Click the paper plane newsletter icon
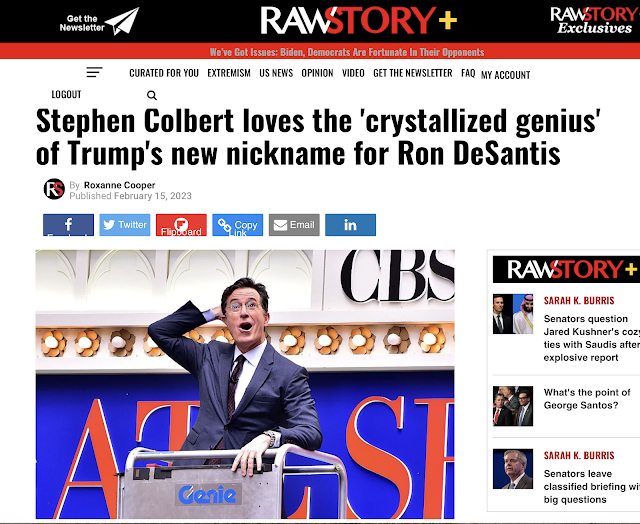 122,21
